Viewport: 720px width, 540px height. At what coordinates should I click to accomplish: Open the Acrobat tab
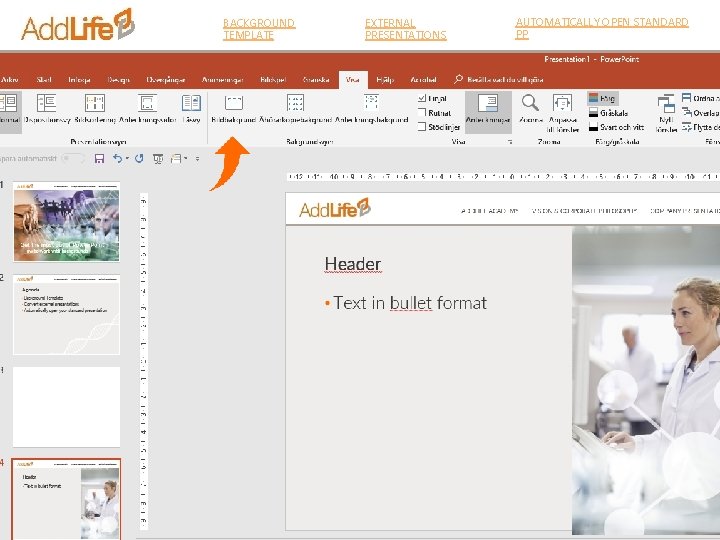[x=423, y=79]
